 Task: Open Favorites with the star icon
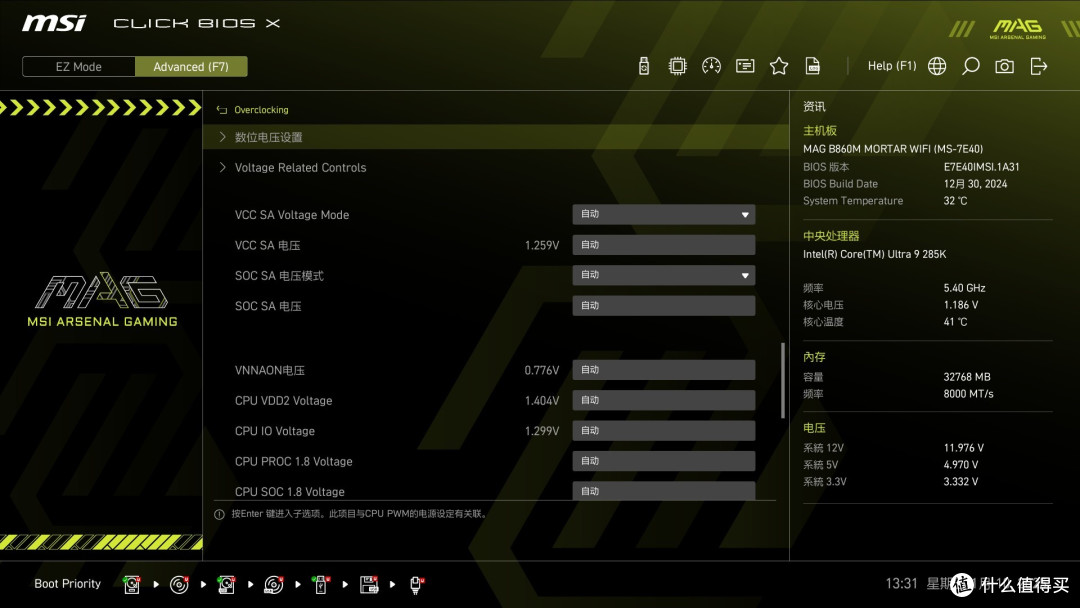(778, 66)
